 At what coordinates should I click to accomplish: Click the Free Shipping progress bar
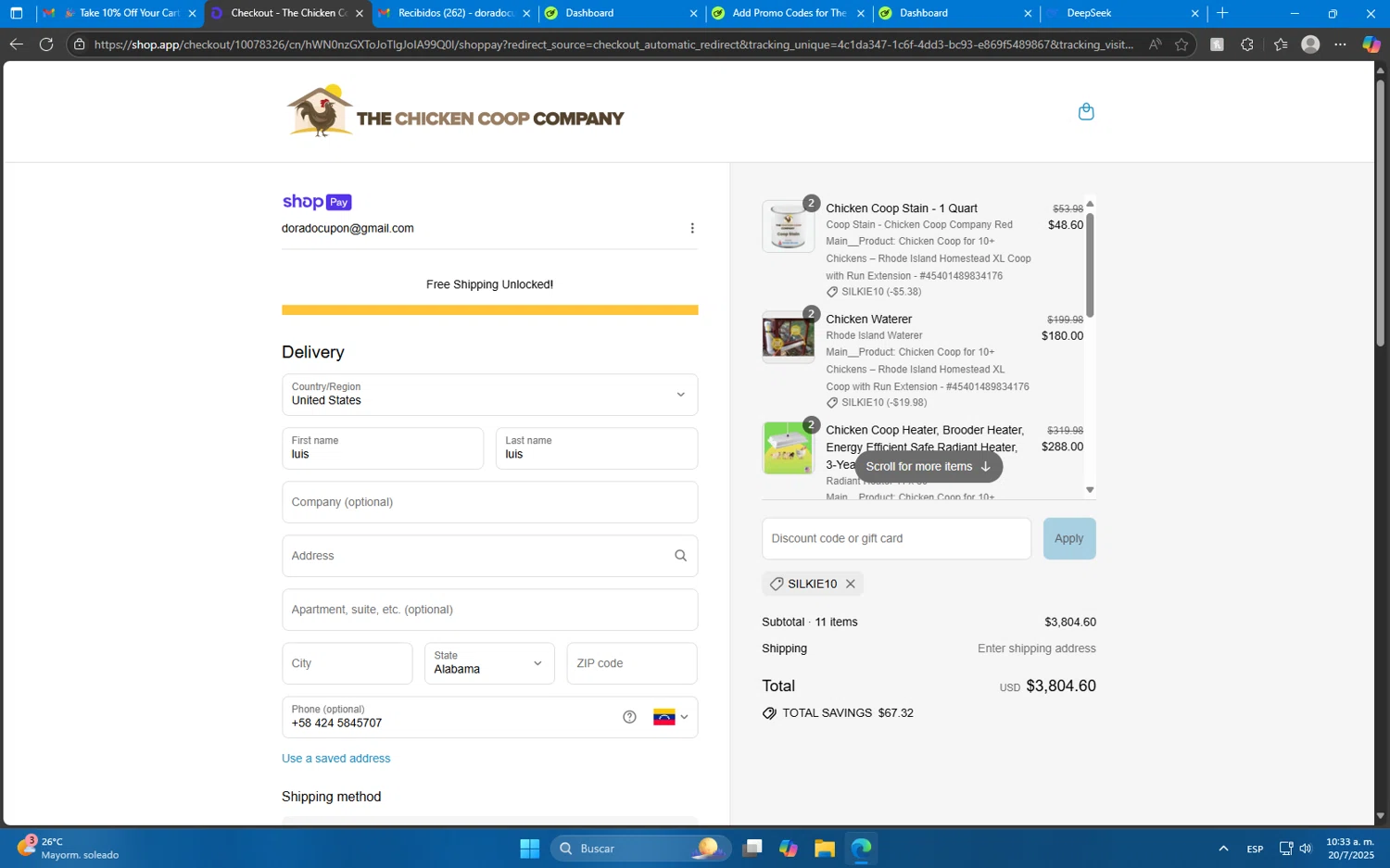pyautogui.click(x=490, y=310)
